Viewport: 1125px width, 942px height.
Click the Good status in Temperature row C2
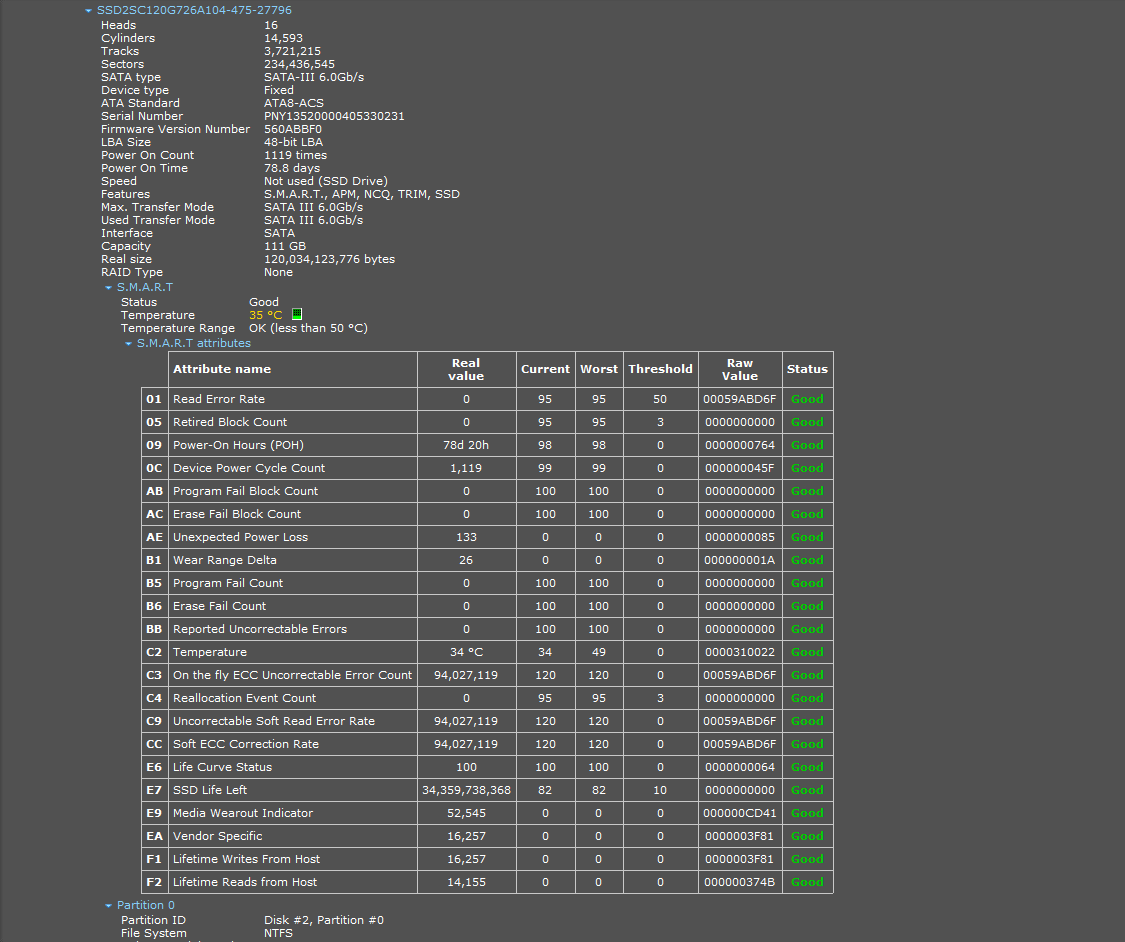807,651
